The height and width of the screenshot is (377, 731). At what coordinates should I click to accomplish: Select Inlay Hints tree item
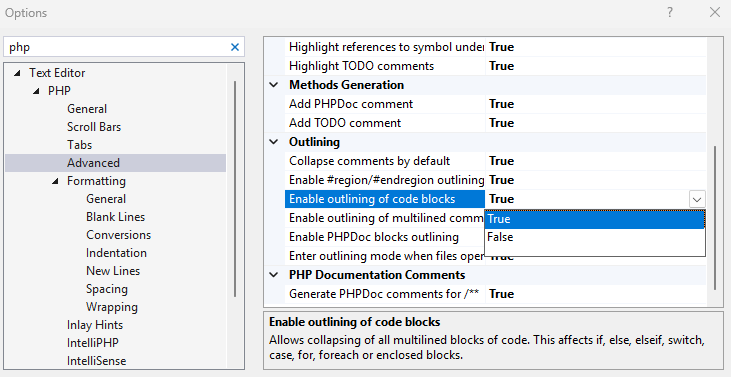click(95, 325)
